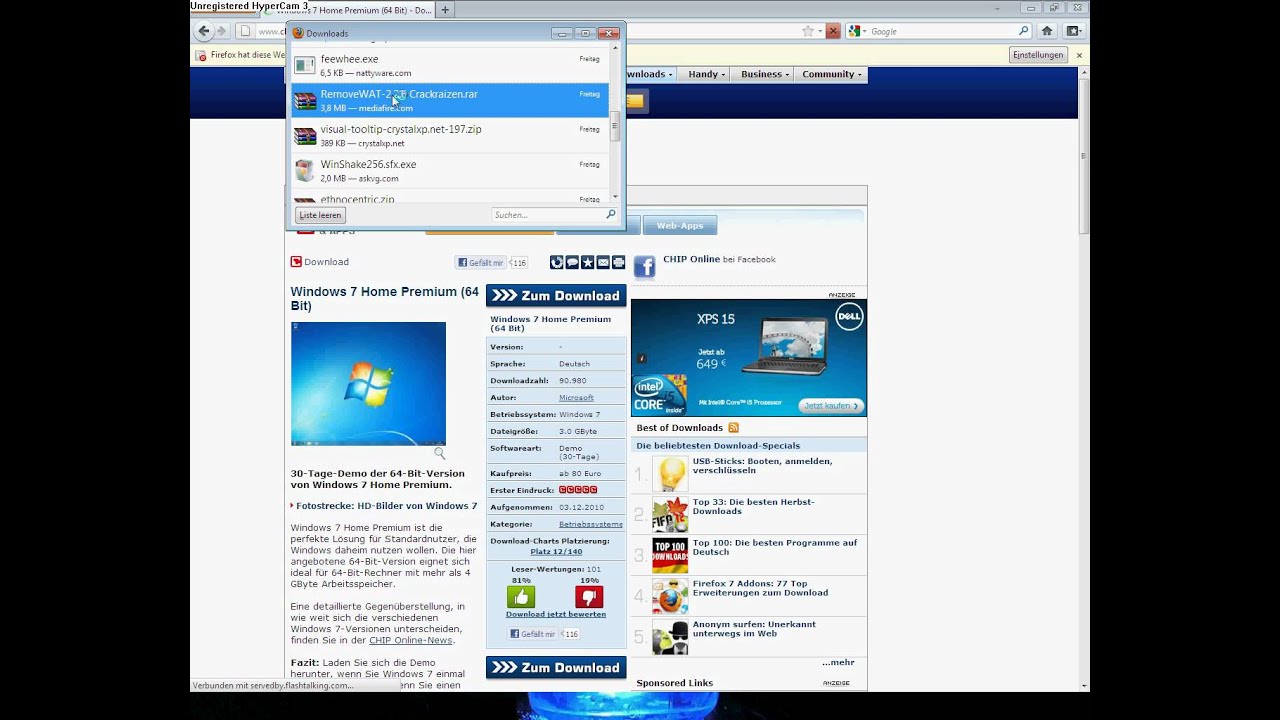Click the printer icon on page
This screenshot has width=1280, height=720.
(x=618, y=262)
